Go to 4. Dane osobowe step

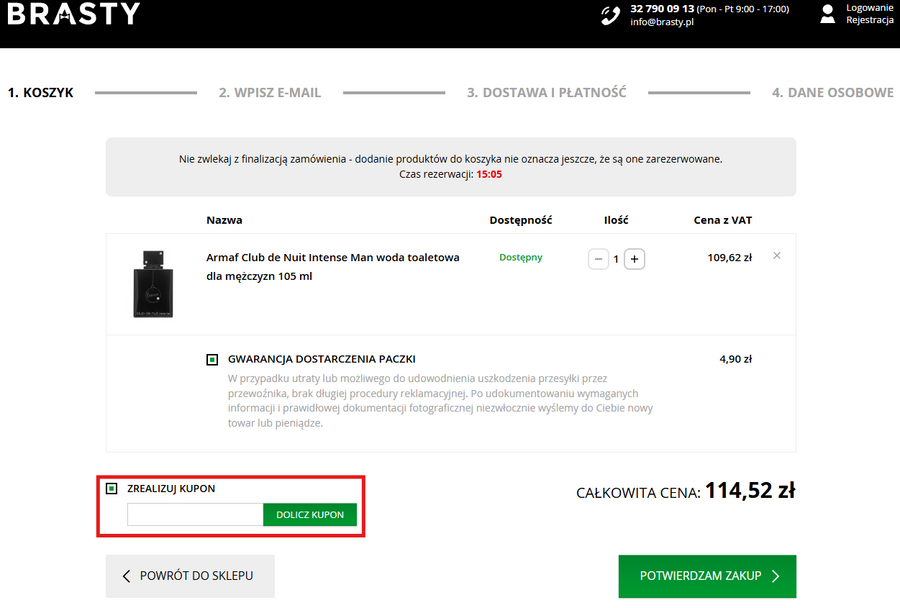[x=832, y=93]
